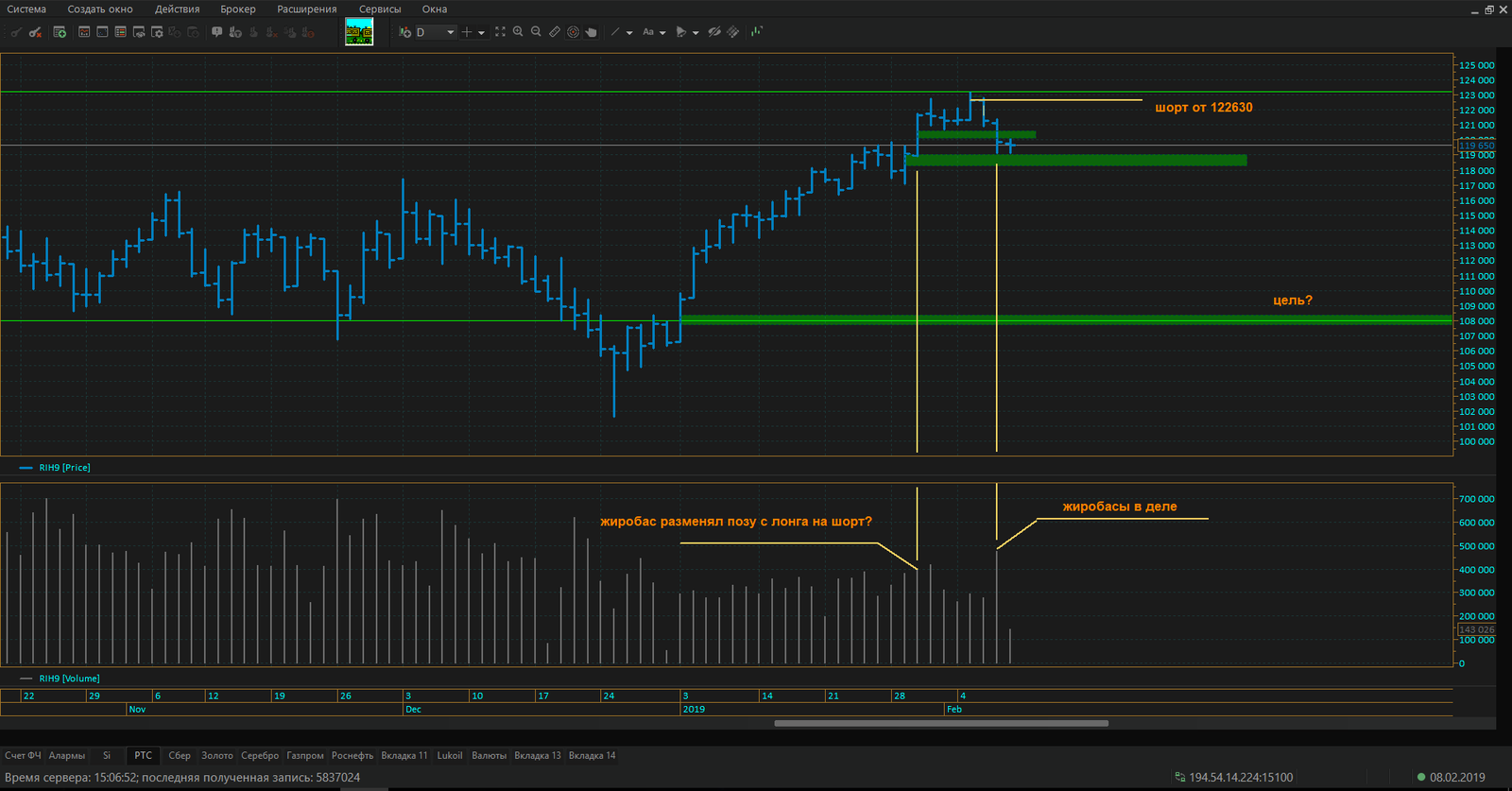The height and width of the screenshot is (791, 1512).
Task: Toggle hide drawn objects crossed-eye icon
Action: 714,32
